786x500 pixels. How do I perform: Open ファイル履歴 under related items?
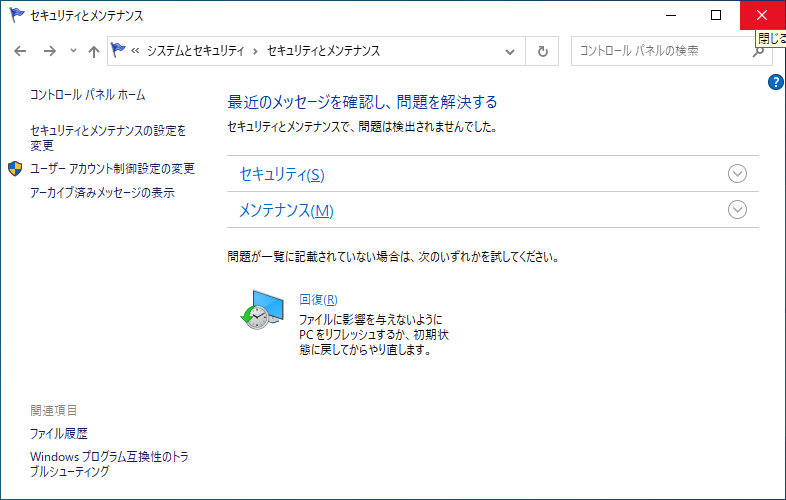59,434
